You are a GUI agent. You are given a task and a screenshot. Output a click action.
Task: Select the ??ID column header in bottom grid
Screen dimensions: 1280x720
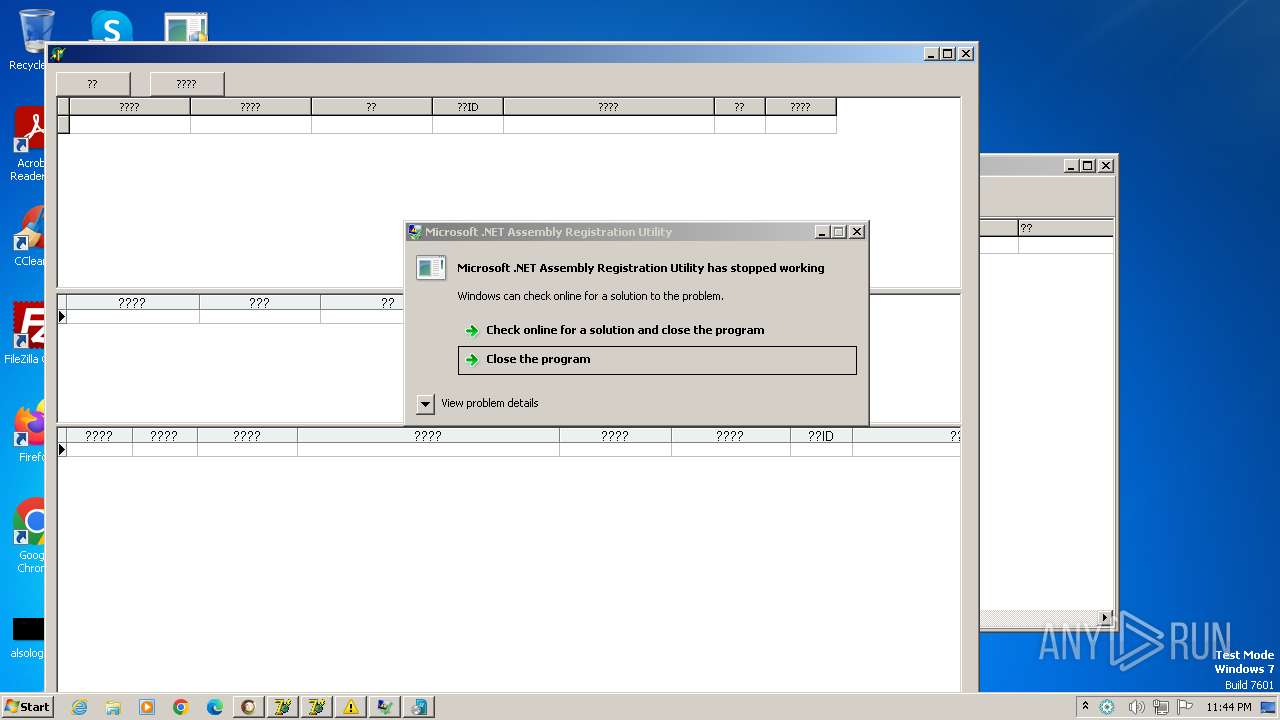821,436
